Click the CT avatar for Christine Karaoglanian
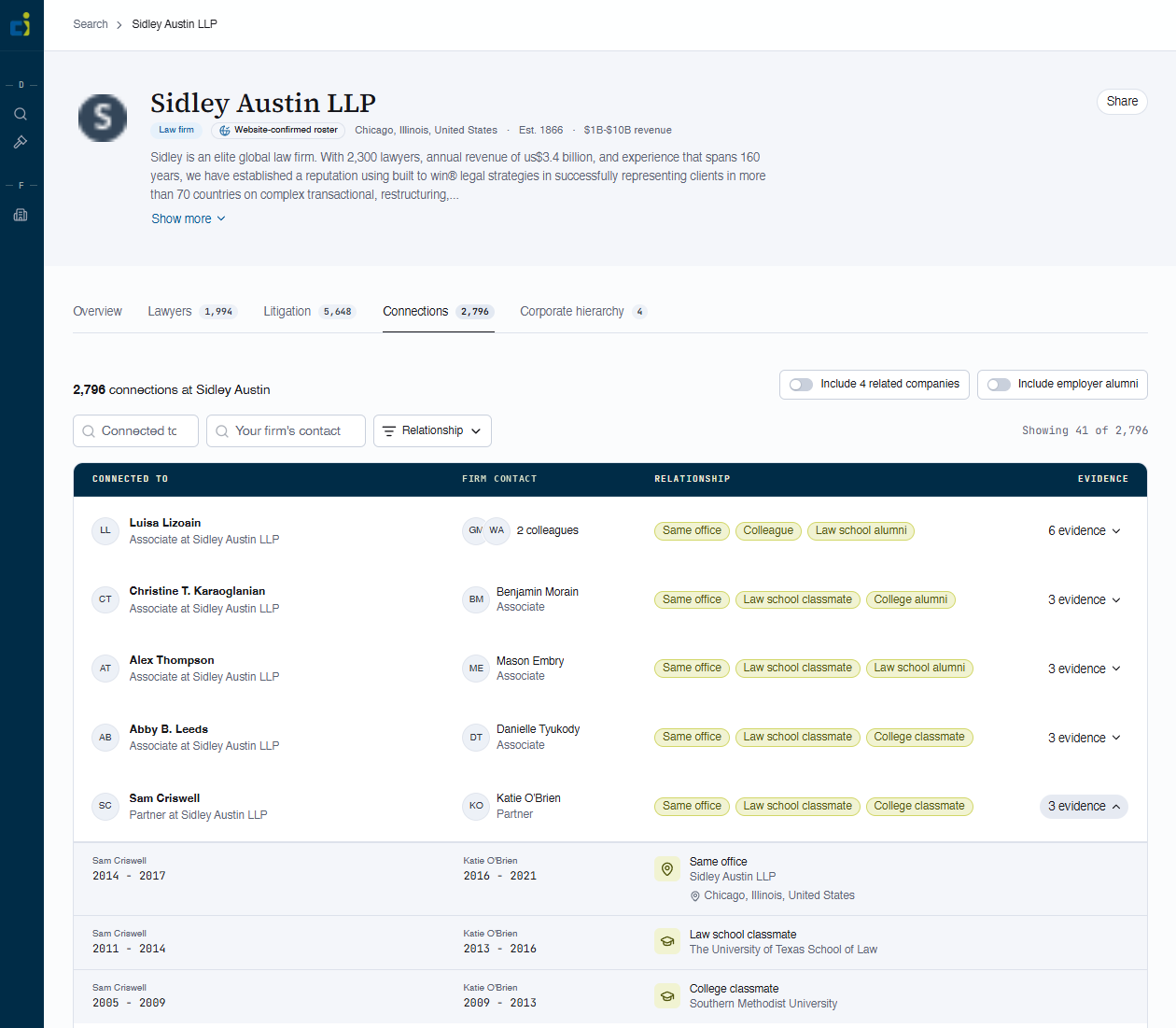The image size is (1176, 1028). tap(105, 599)
